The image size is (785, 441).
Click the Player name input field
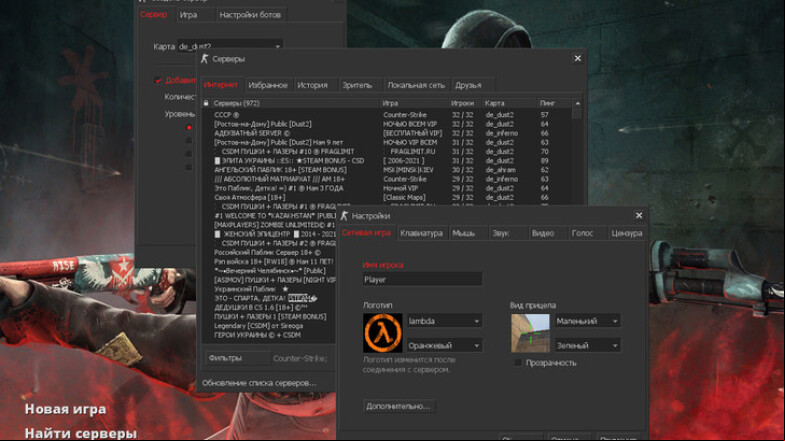(x=422, y=279)
